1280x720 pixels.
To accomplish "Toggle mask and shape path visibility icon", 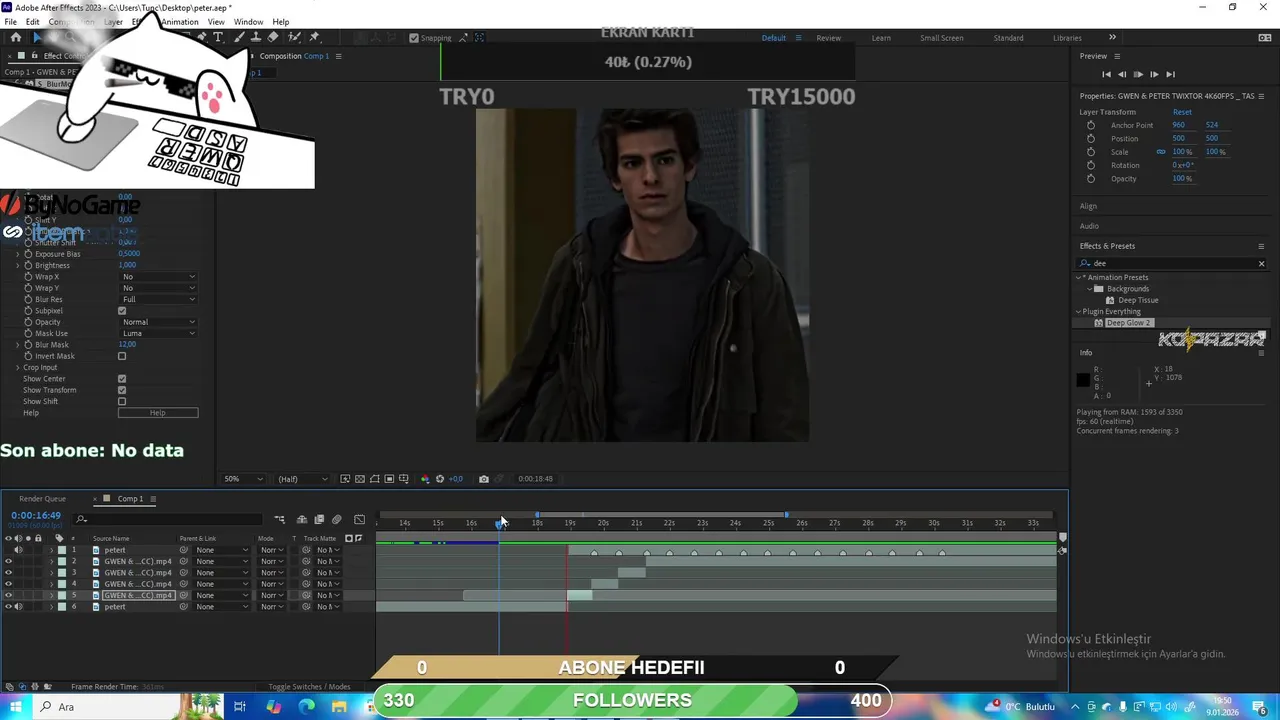I will 375,479.
